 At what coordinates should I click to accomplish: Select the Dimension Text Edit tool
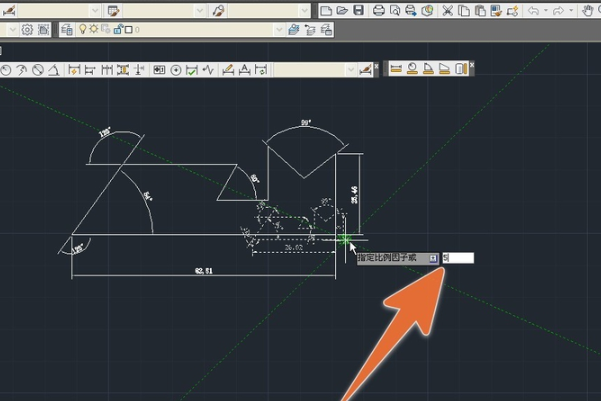point(245,70)
